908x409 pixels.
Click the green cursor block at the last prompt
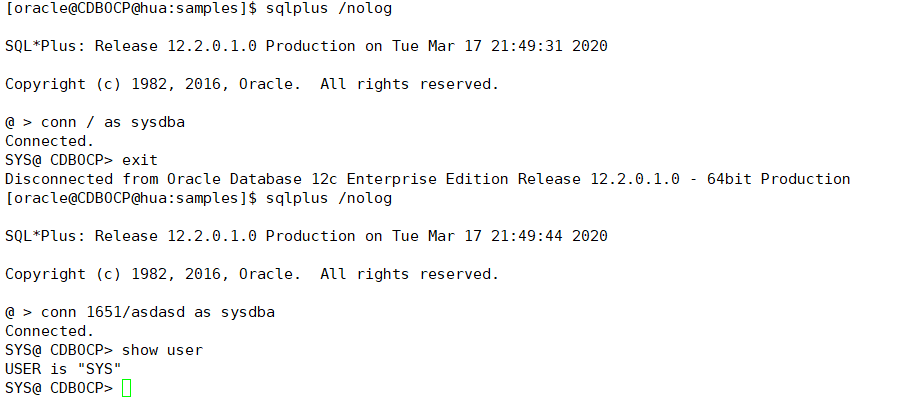(x=126, y=388)
